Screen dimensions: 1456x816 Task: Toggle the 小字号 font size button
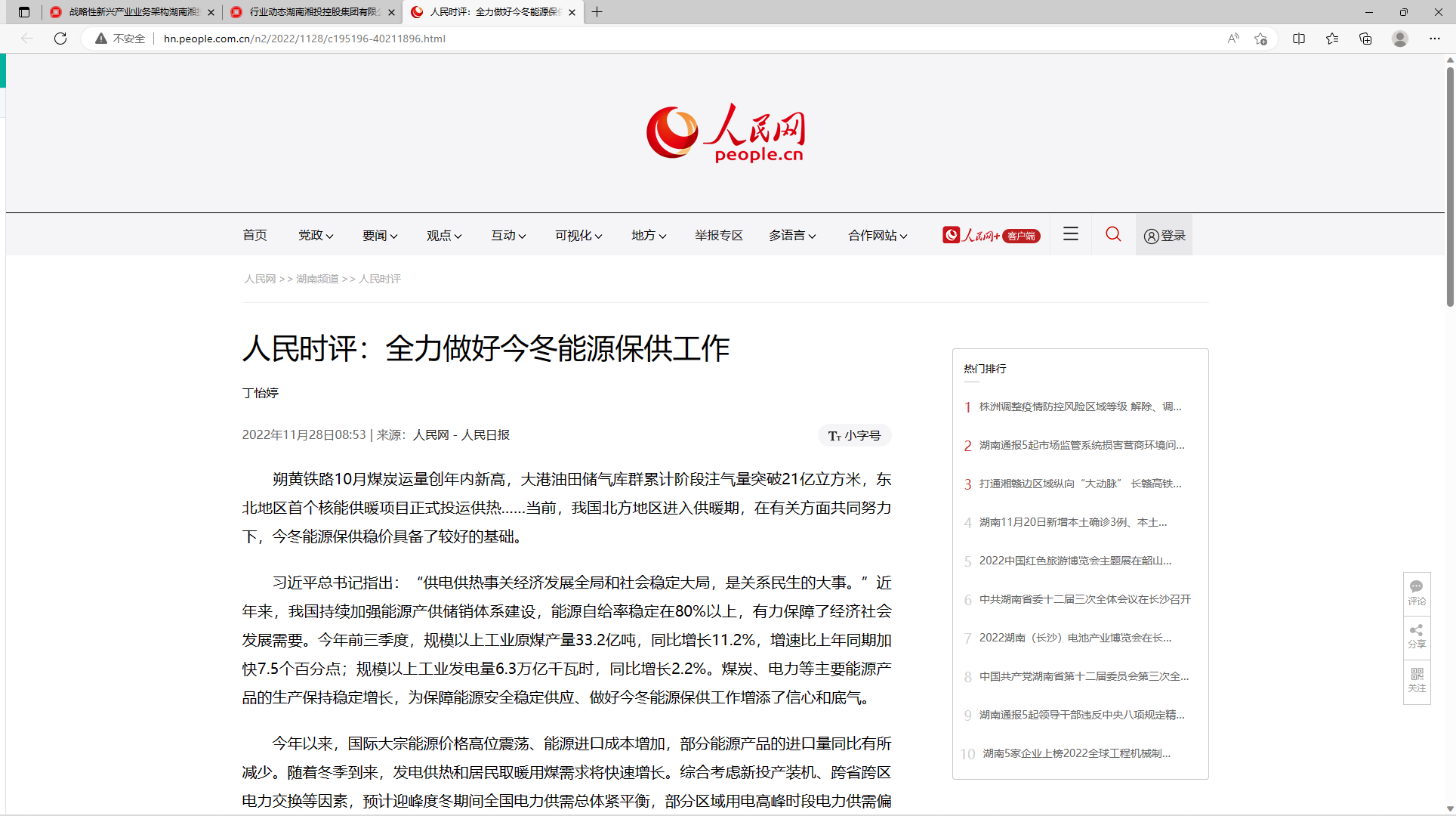[855, 436]
